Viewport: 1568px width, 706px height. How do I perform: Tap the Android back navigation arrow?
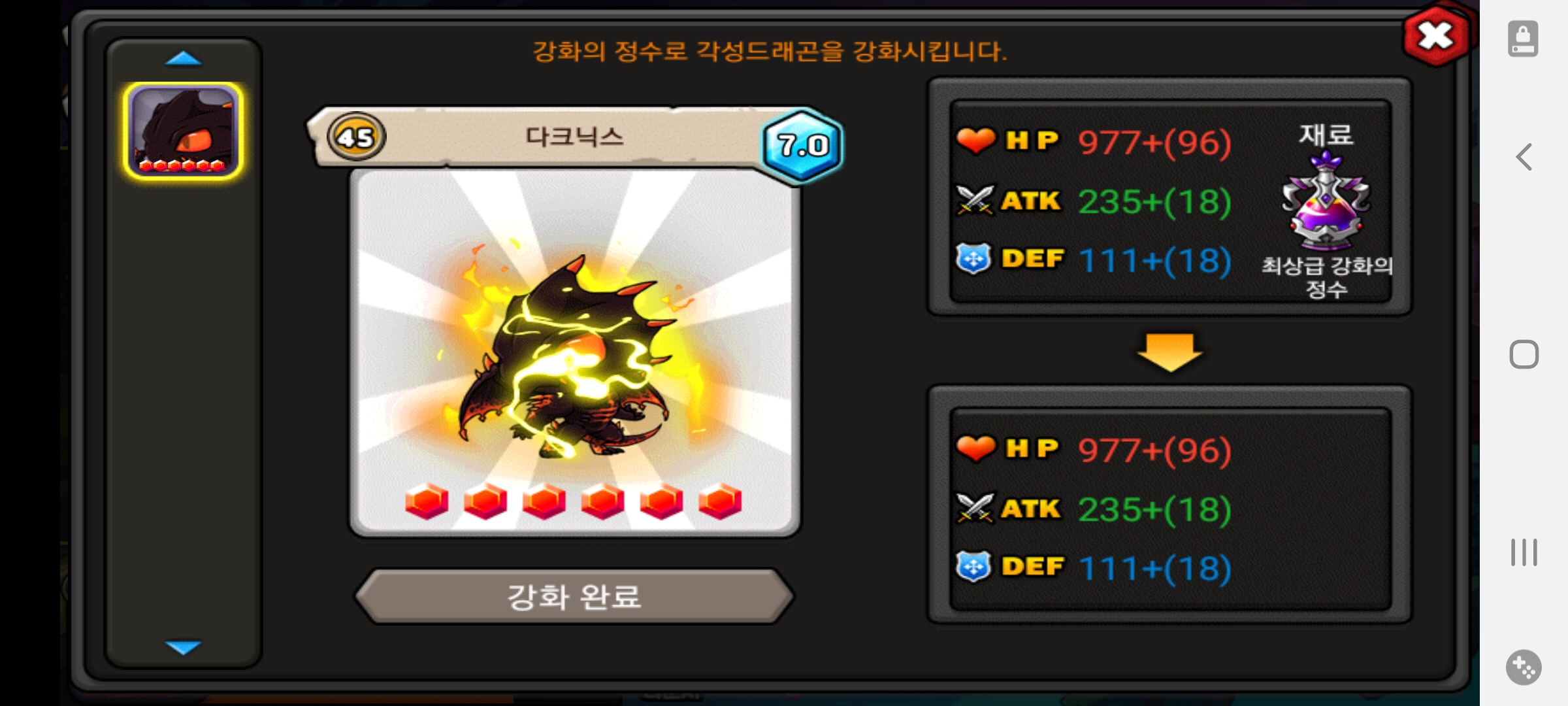(x=1524, y=157)
